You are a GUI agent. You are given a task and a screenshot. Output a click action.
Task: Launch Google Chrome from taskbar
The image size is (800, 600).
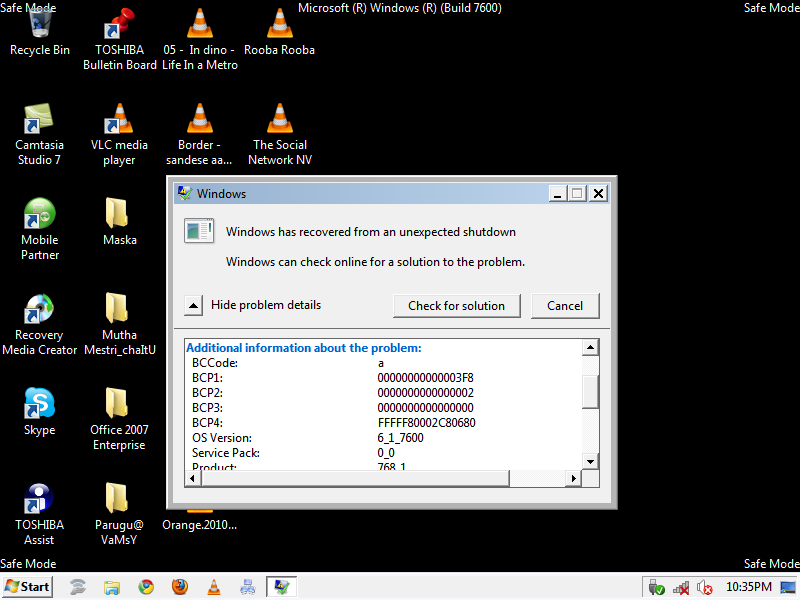(146, 587)
